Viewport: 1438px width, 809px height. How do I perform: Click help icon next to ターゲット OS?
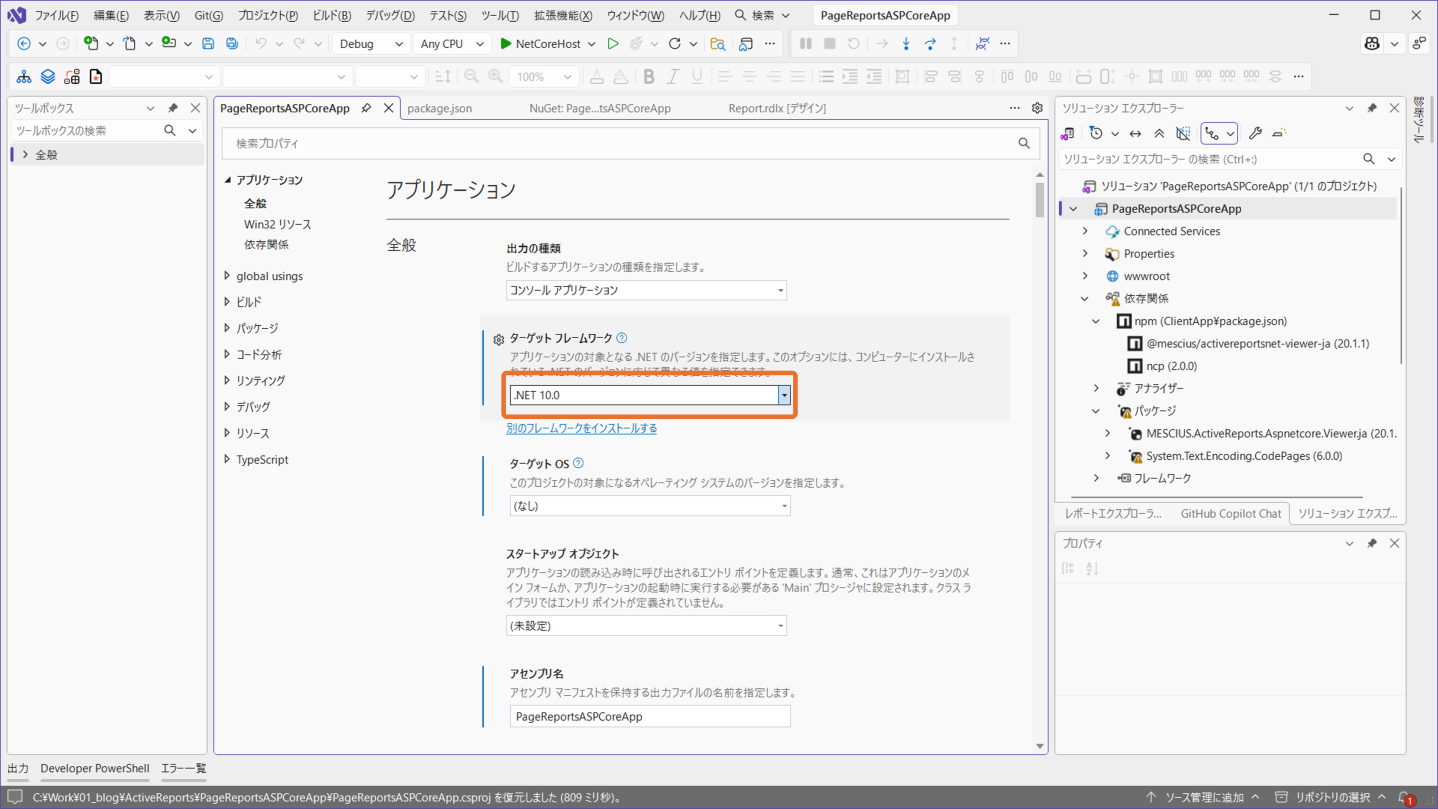point(578,463)
